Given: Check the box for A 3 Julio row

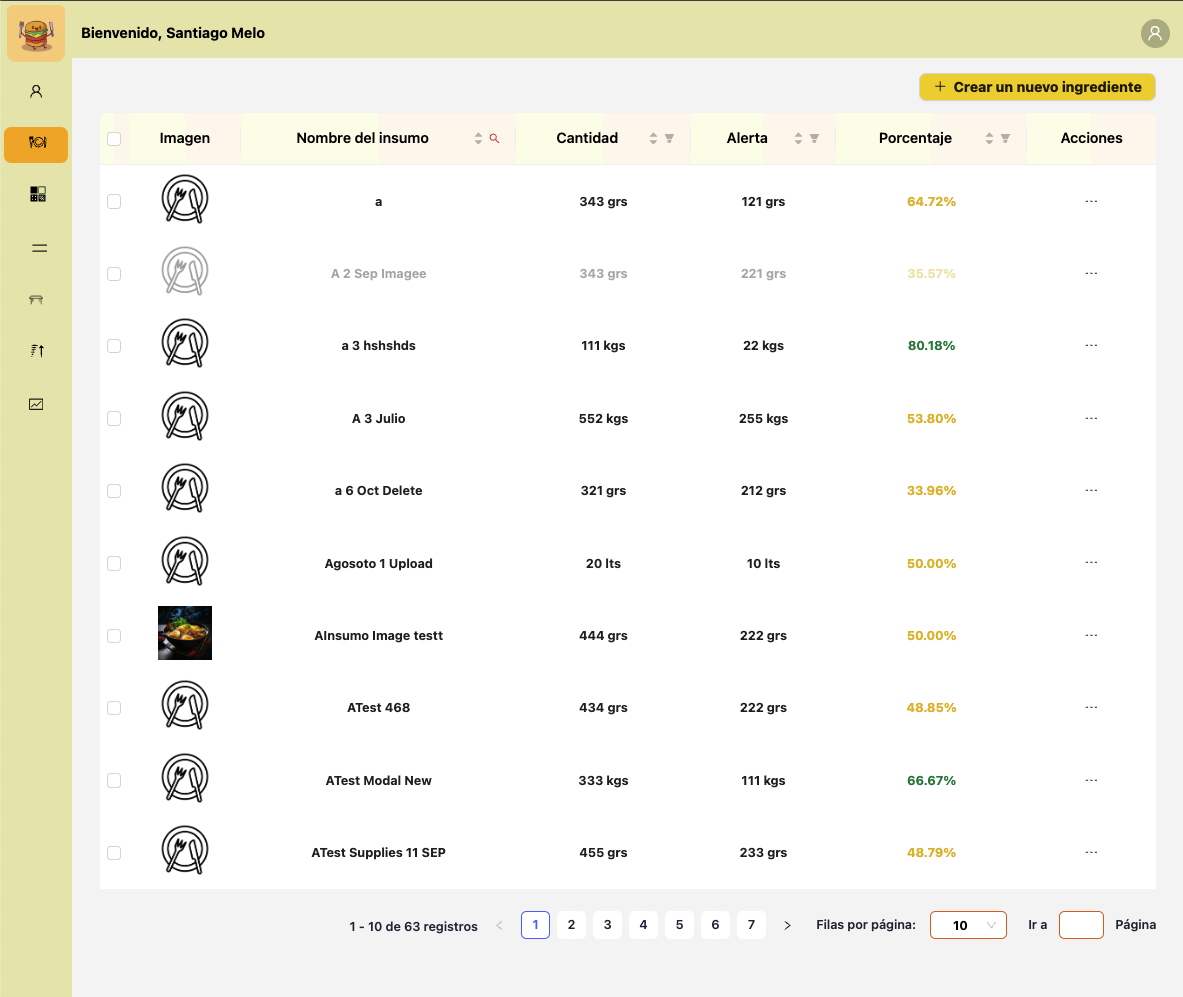Looking at the screenshot, I should [114, 419].
